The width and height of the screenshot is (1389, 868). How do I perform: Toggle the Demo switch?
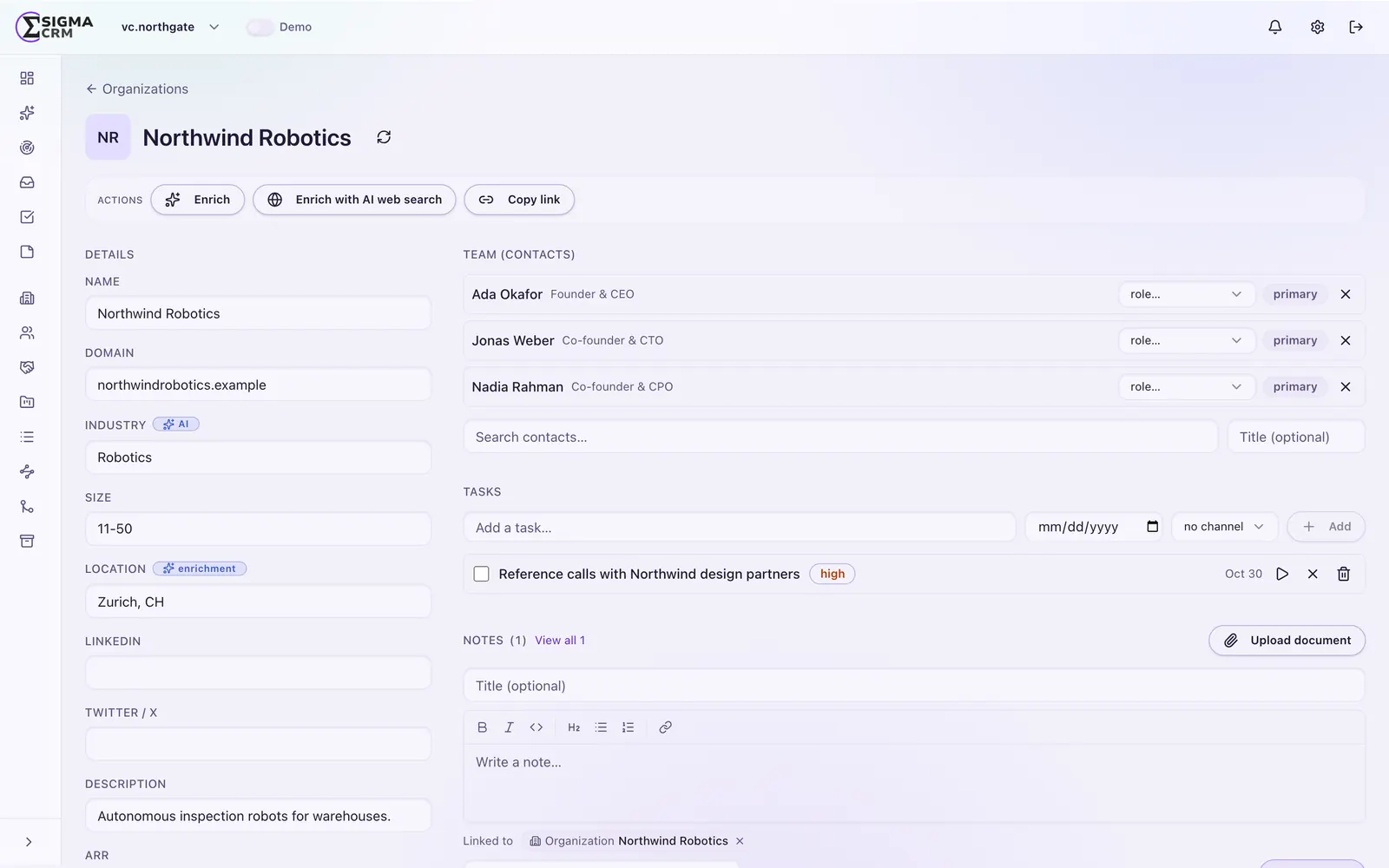click(x=260, y=27)
